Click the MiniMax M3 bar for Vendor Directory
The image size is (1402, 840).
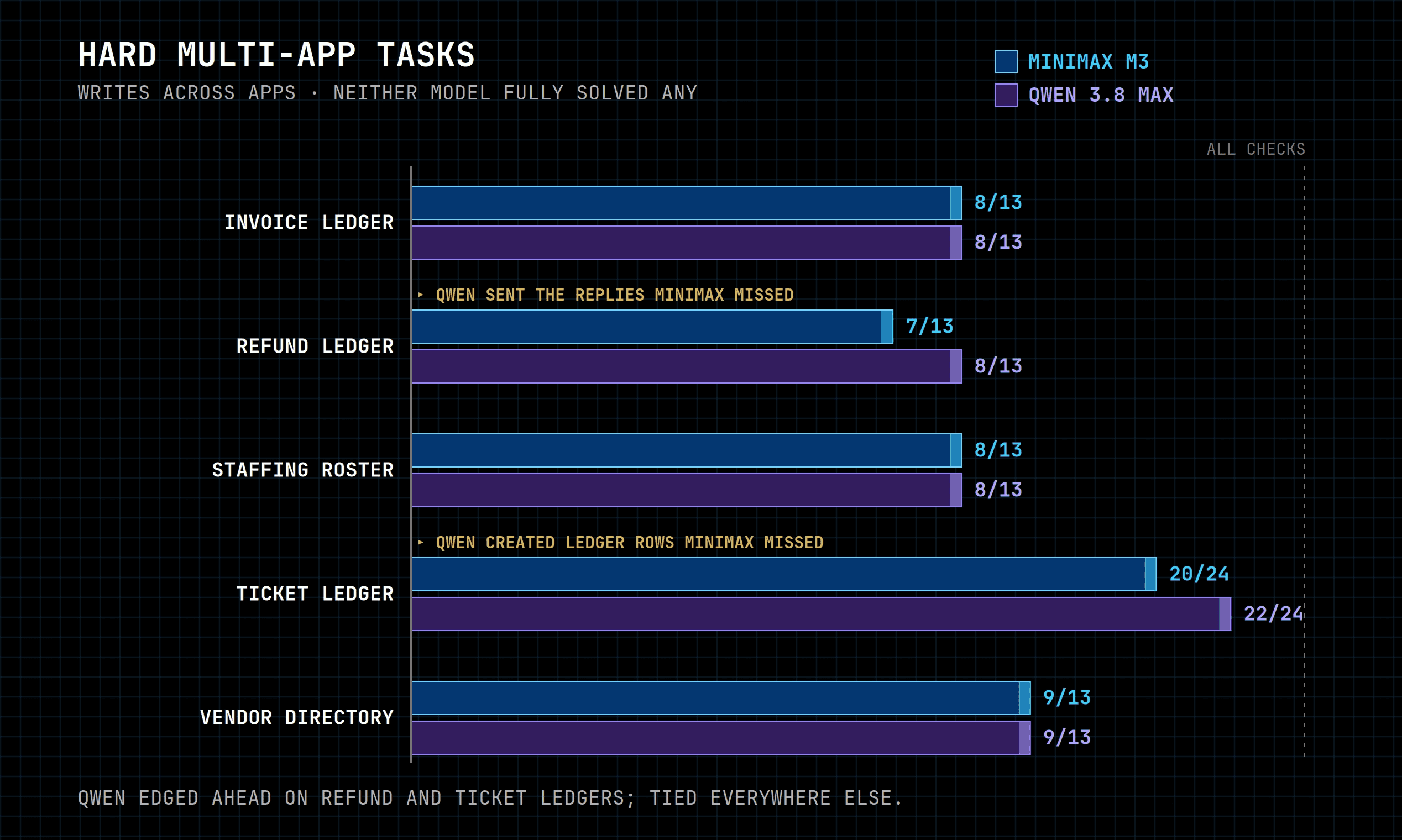point(721,698)
